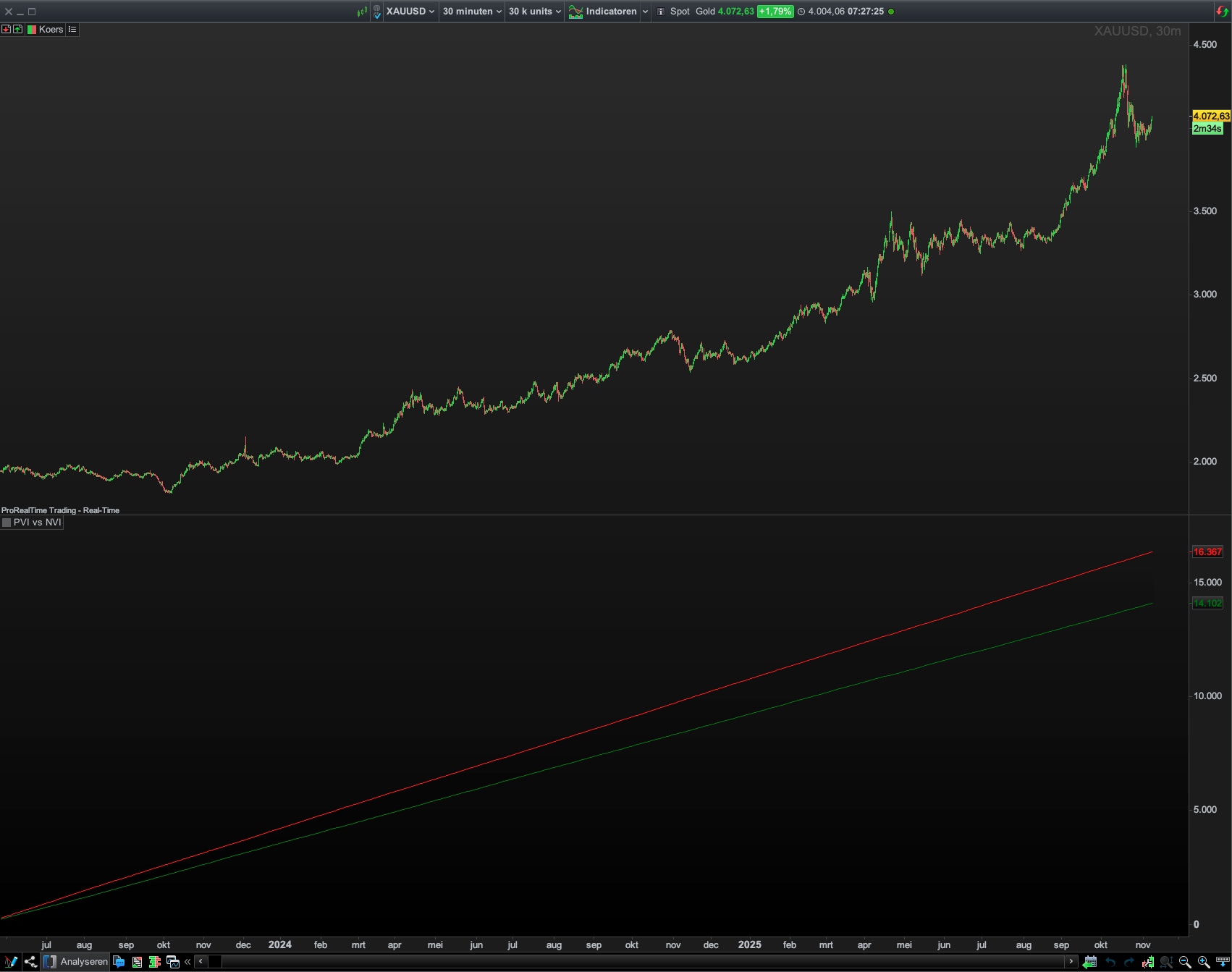Click the linked group icon beside XAUUSD
Viewport: 1232px width, 972px height.
point(376,12)
